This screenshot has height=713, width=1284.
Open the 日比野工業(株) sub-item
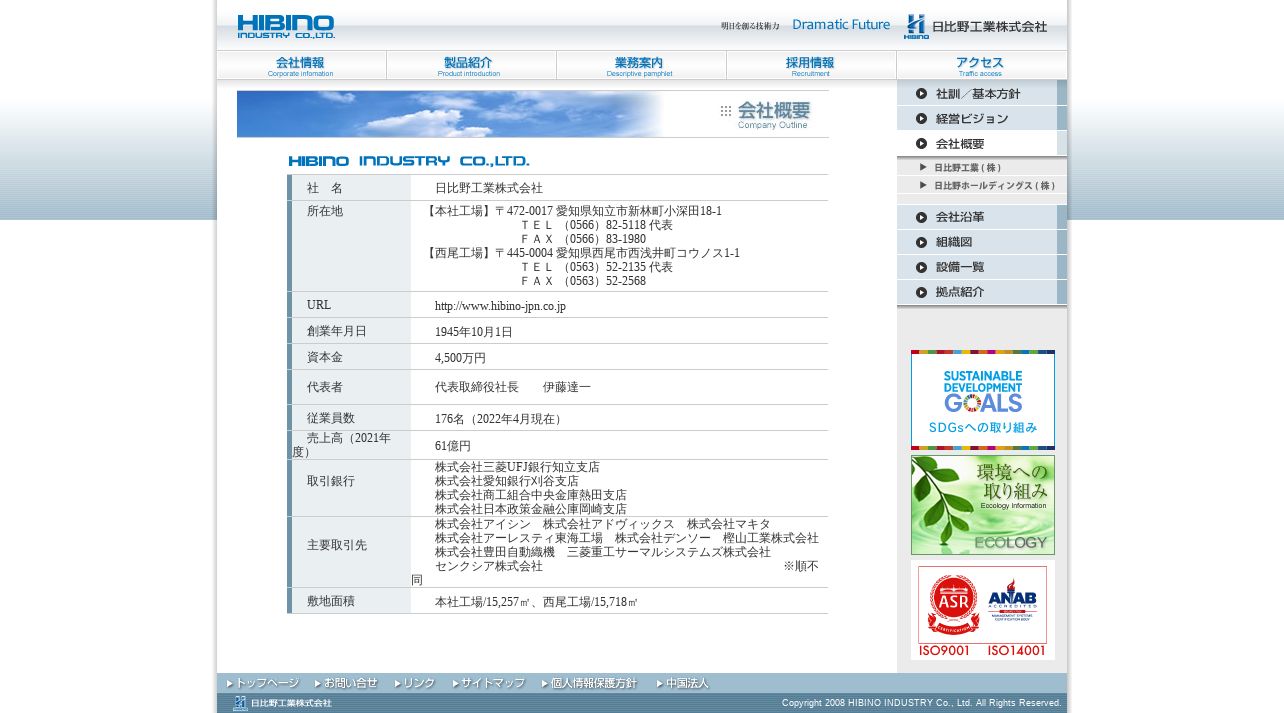click(x=982, y=168)
